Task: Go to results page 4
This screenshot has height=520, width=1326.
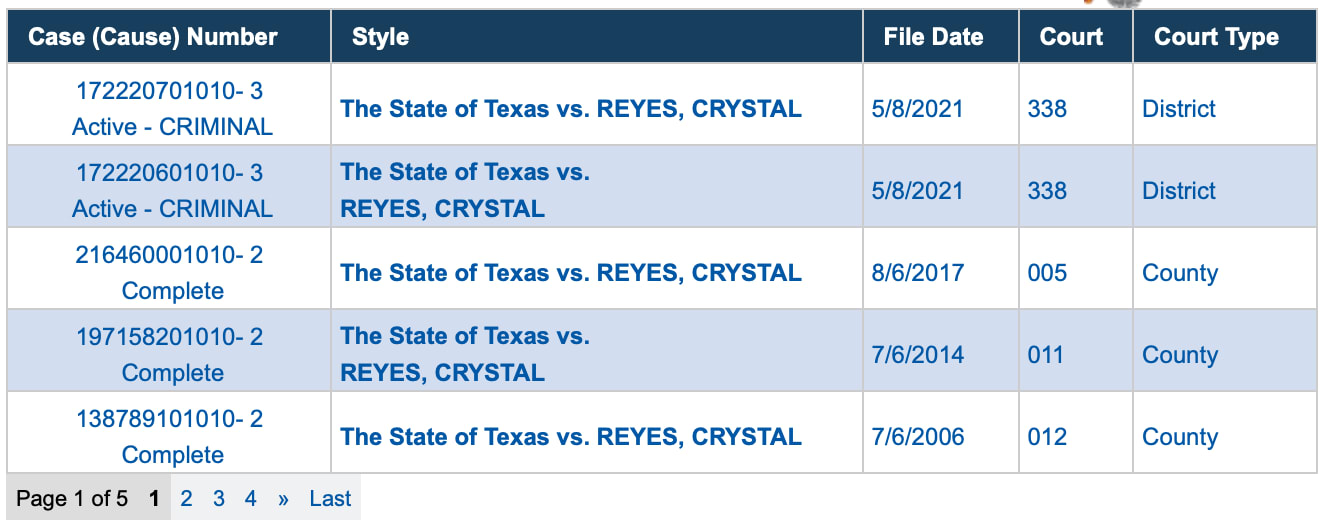Action: (251, 498)
